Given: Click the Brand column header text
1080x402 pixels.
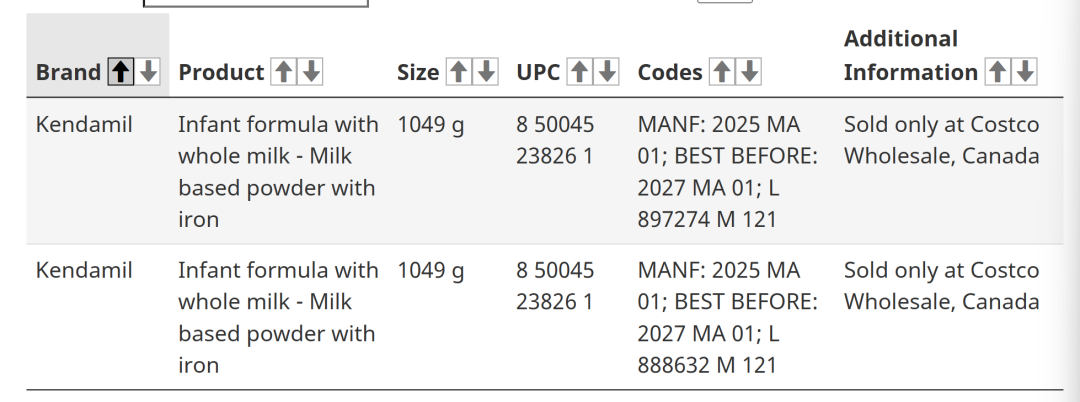Looking at the screenshot, I should (68, 72).
